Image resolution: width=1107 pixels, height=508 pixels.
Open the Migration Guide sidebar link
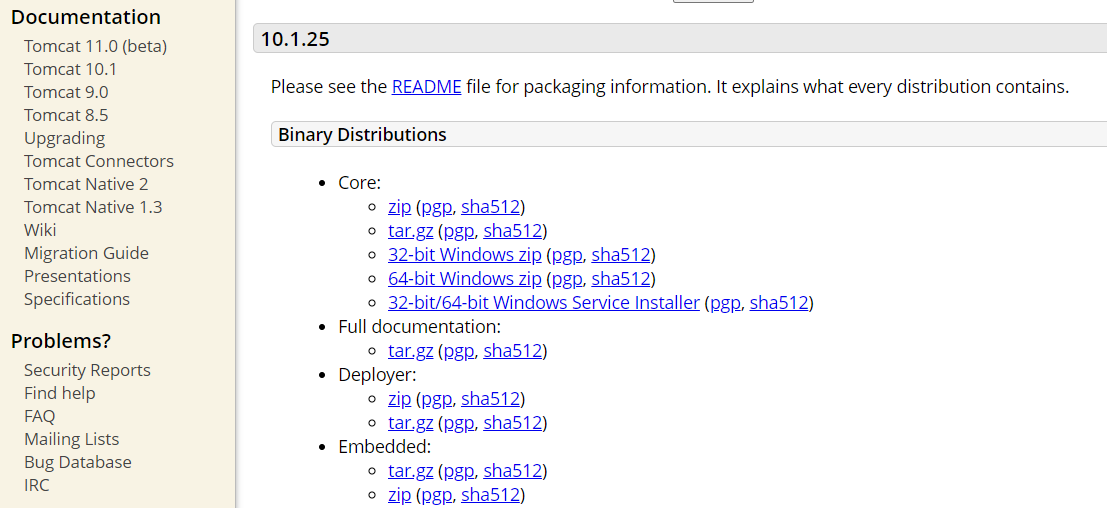pyautogui.click(x=86, y=253)
